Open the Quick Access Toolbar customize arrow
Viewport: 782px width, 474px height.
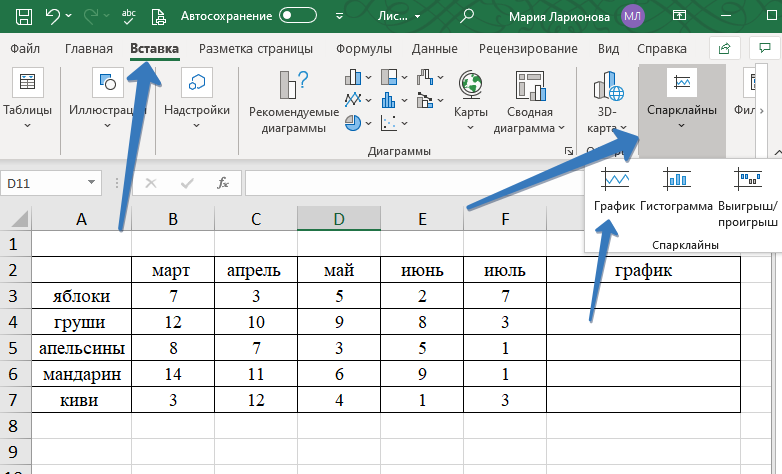[339, 16]
